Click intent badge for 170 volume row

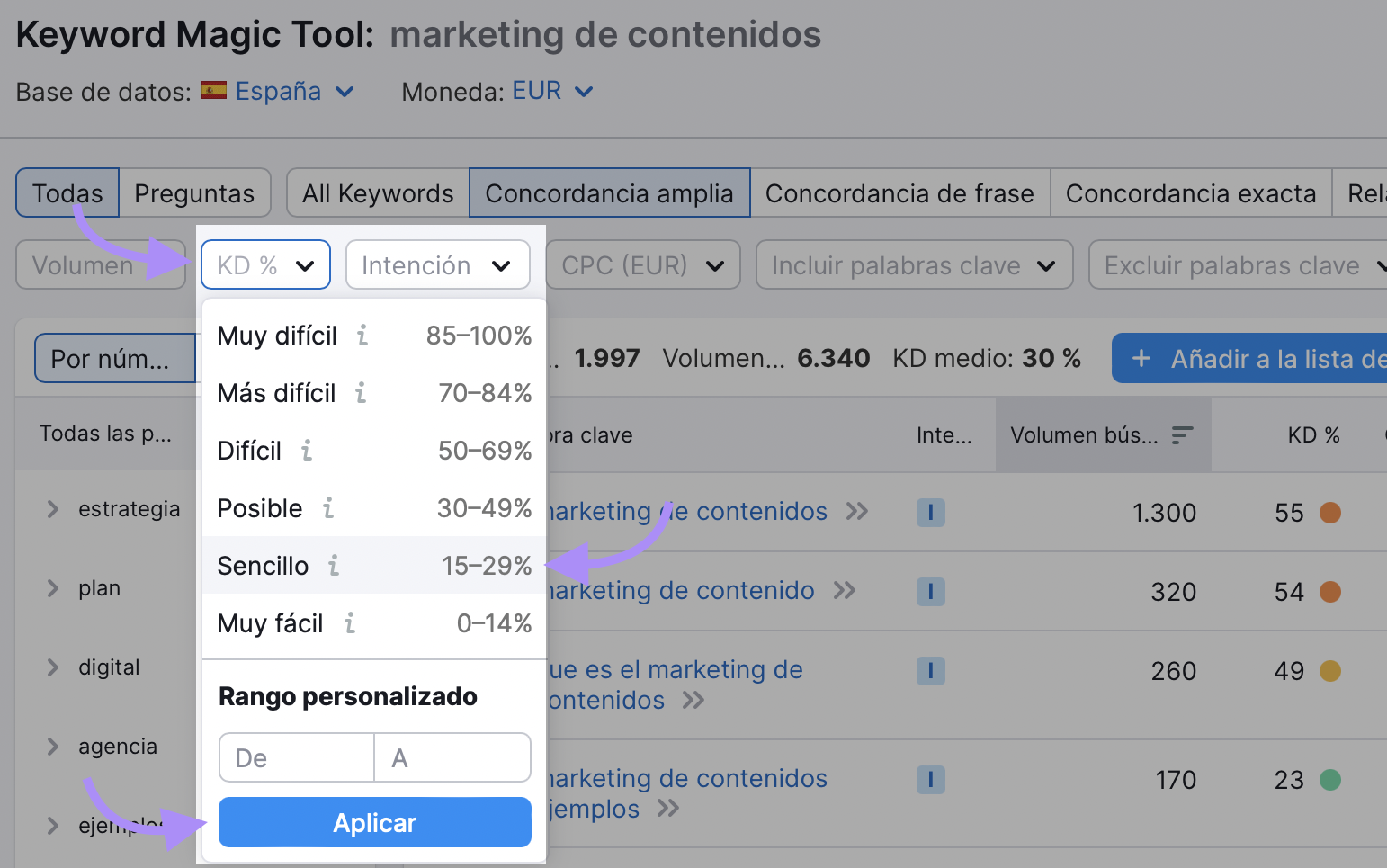click(x=930, y=780)
